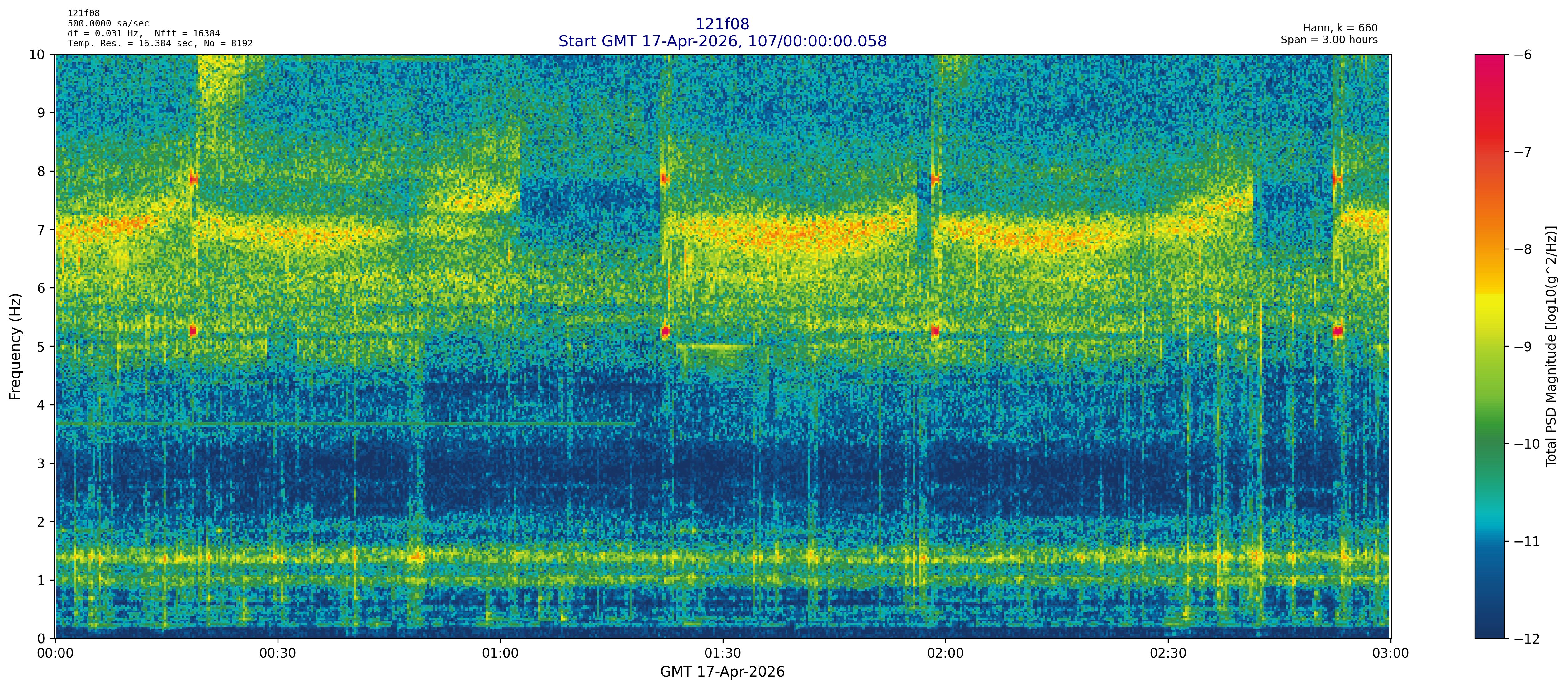
Task: Click the colorbar tick label −8
Action: (1522, 249)
